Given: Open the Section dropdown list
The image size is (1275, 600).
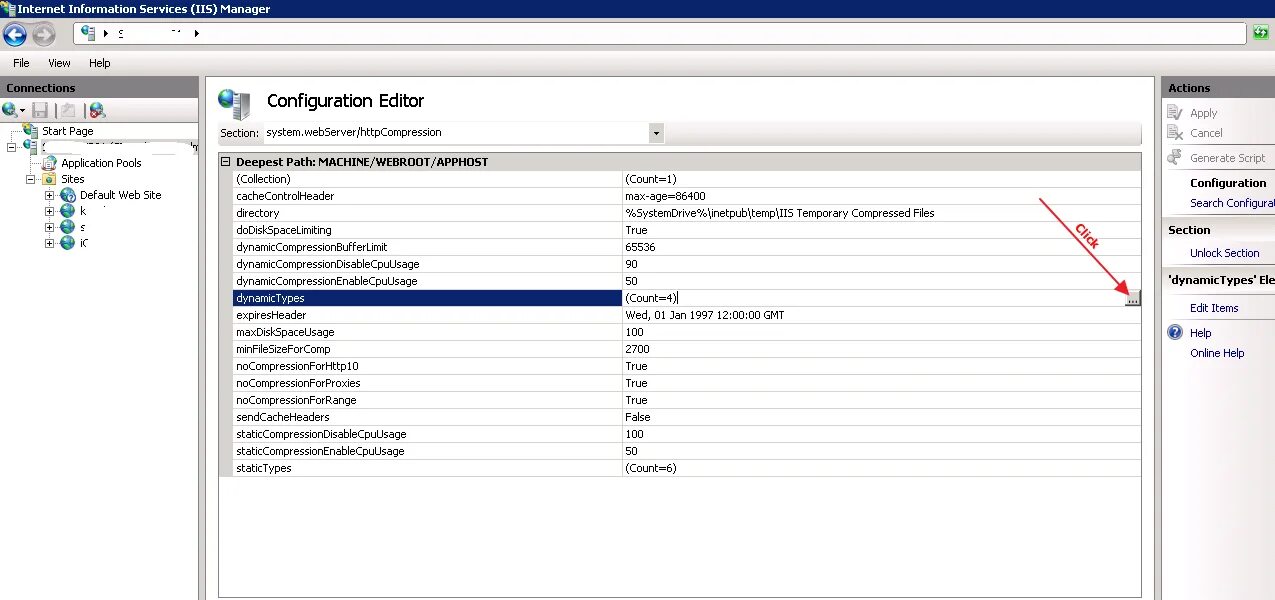Looking at the screenshot, I should point(656,133).
